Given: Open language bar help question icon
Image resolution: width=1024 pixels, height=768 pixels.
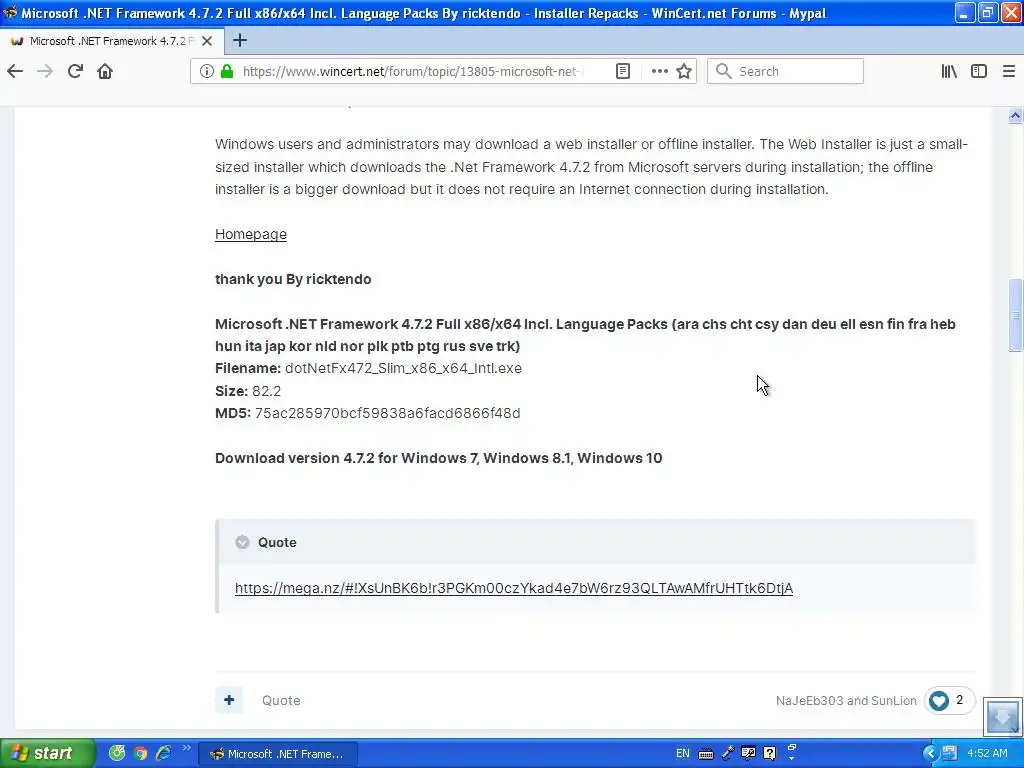Looking at the screenshot, I should (770, 753).
